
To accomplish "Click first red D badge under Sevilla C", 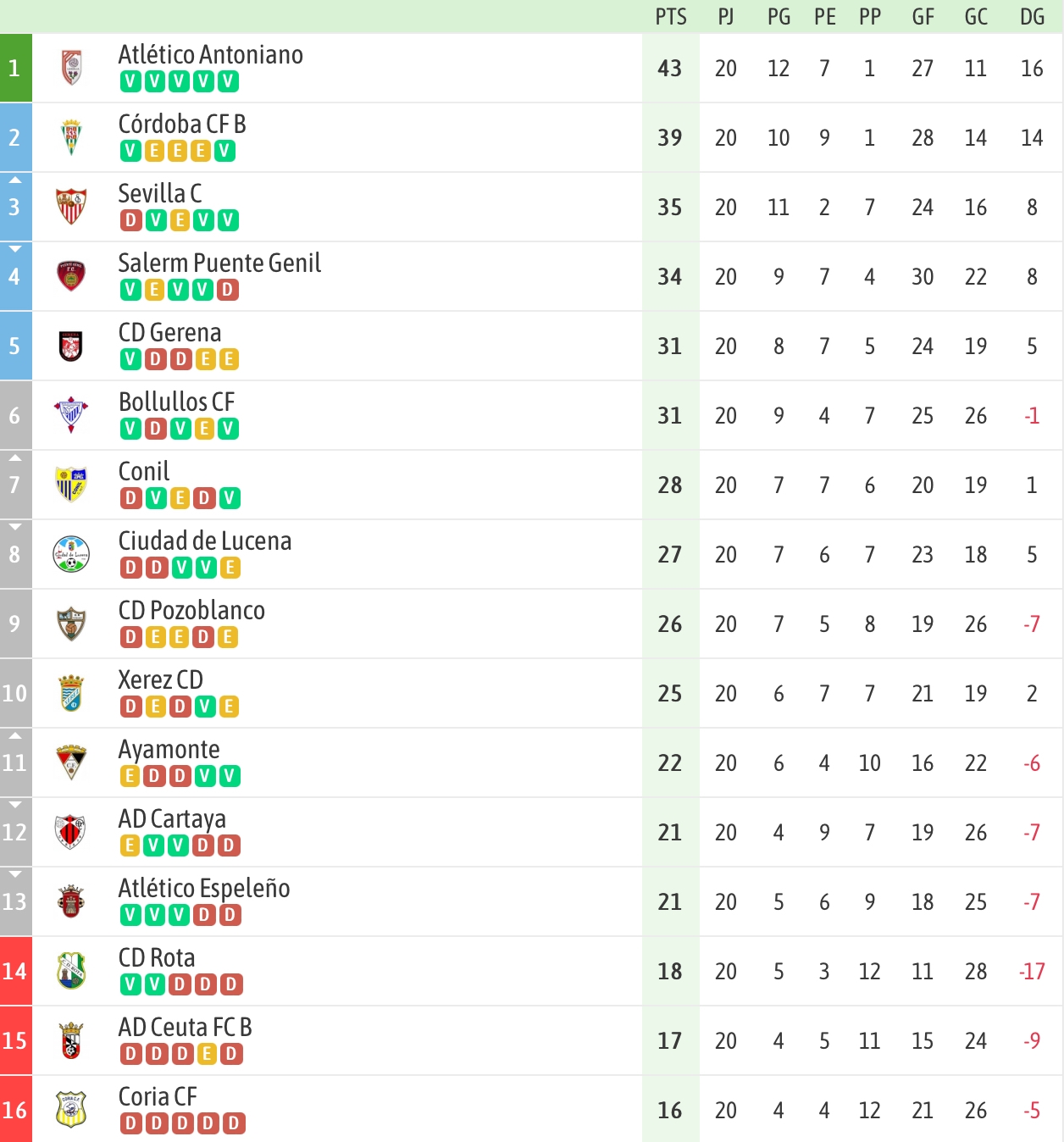I will coord(130,221).
